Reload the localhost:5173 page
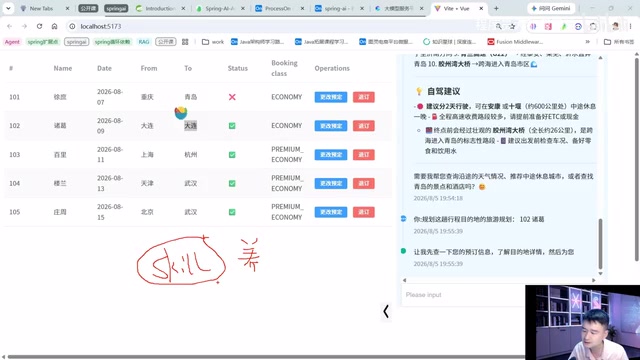The width and height of the screenshot is (640, 360). 39,26
